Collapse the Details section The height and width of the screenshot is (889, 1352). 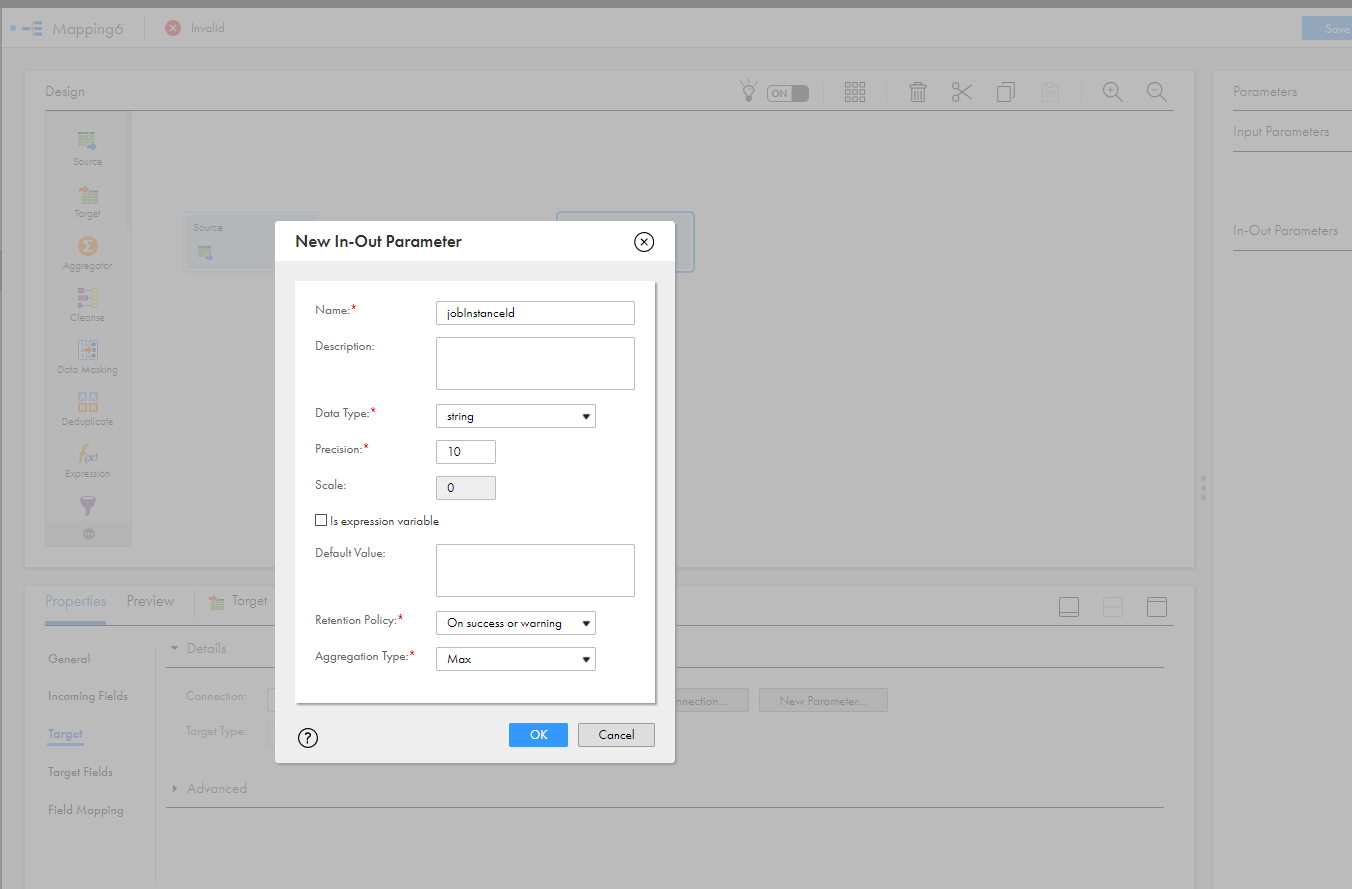[x=174, y=648]
